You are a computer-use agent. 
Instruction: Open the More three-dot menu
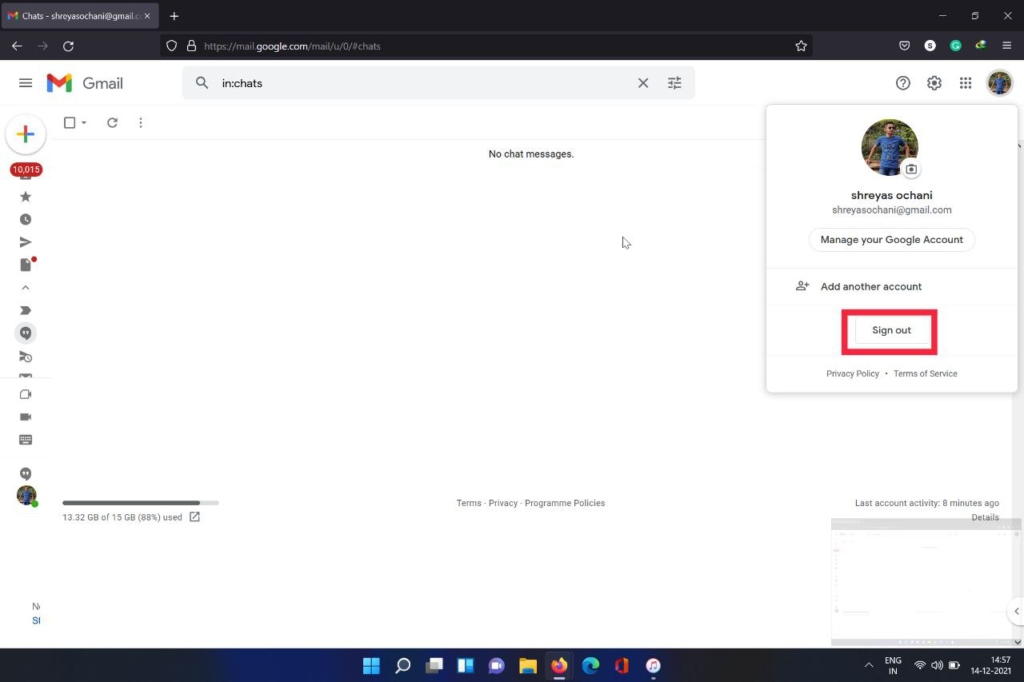click(140, 123)
